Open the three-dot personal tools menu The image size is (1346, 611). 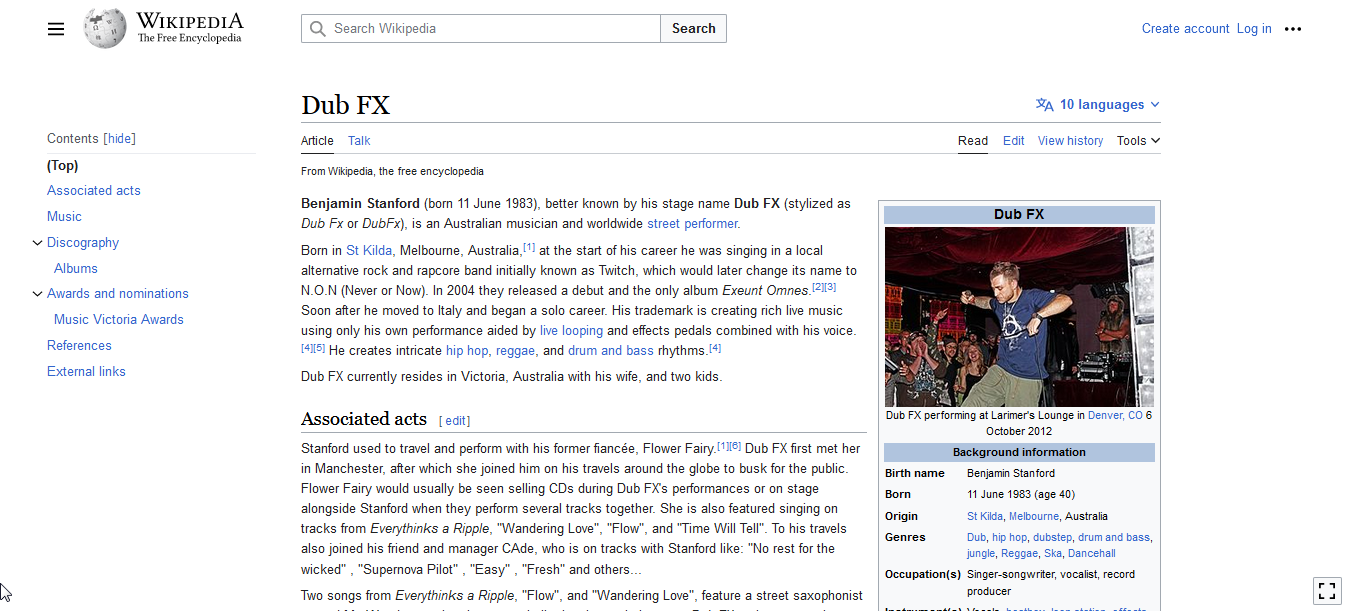point(1293,29)
